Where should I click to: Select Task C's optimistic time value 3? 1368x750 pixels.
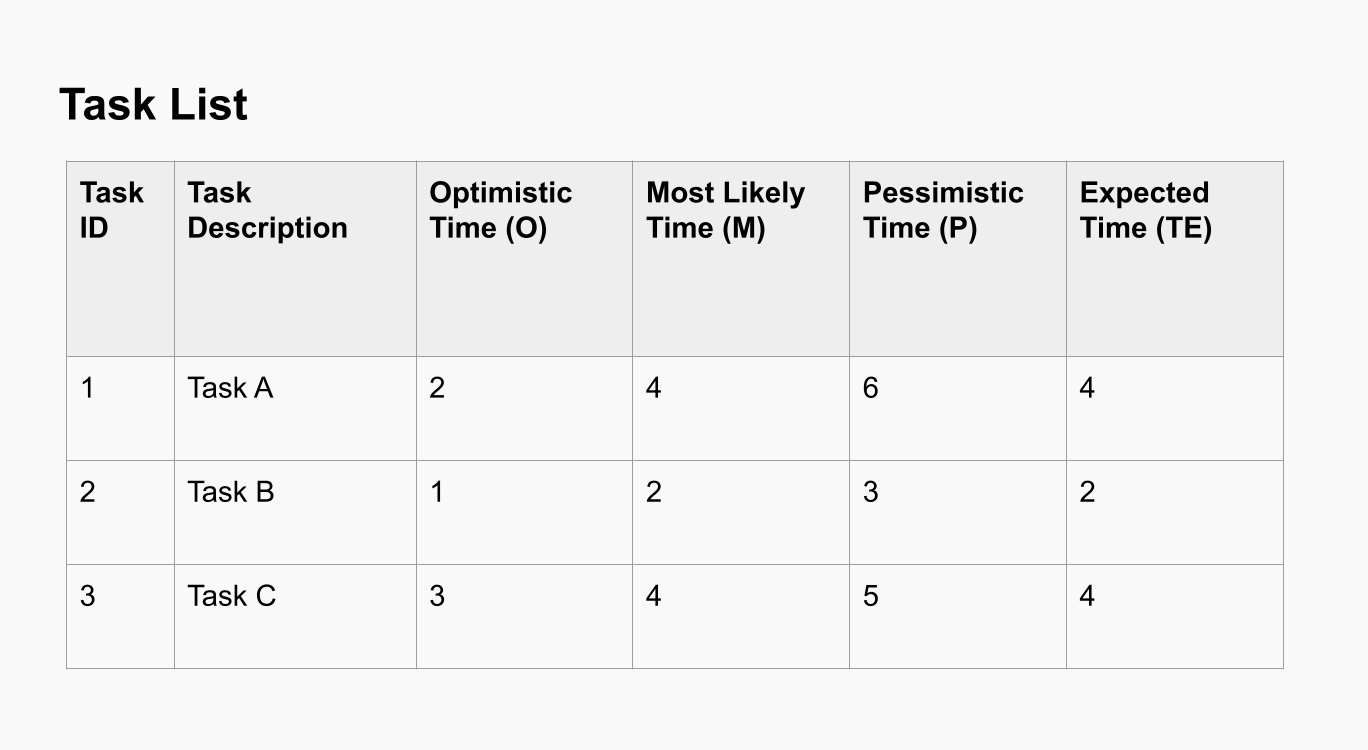pos(437,596)
